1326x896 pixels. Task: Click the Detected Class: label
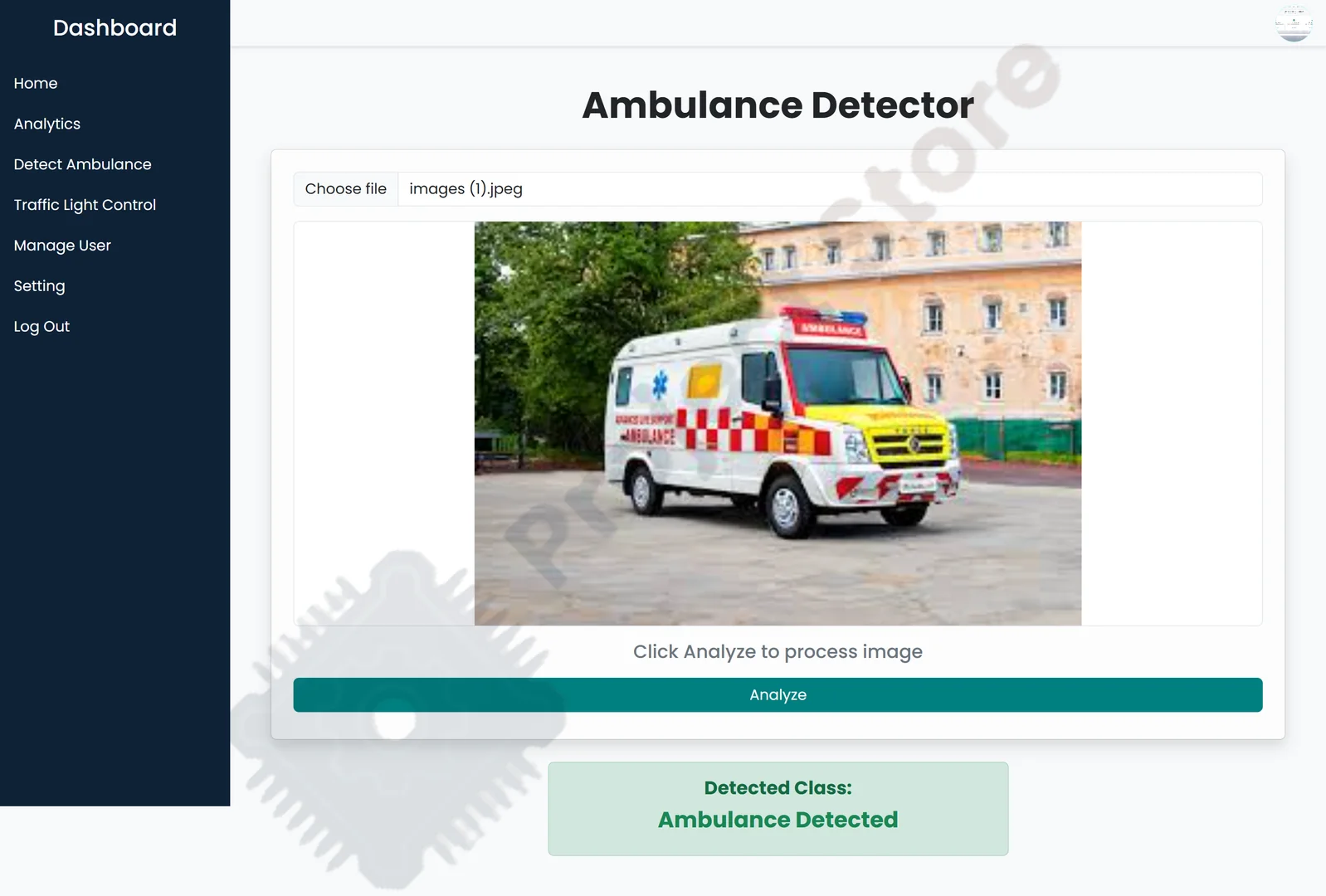coord(778,788)
